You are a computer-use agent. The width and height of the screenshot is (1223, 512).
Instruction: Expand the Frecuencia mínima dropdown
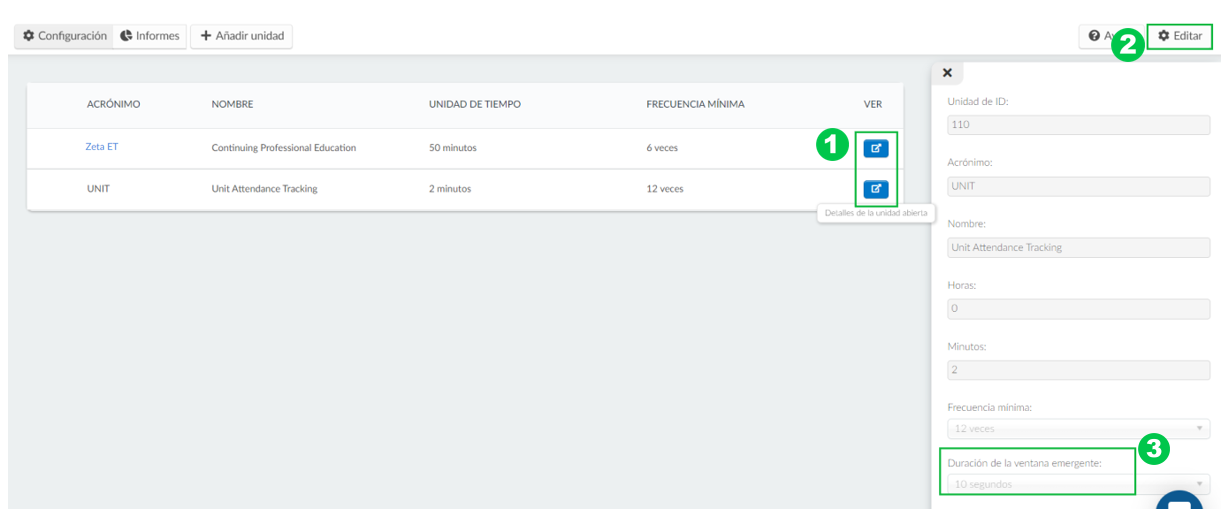[1078, 429]
